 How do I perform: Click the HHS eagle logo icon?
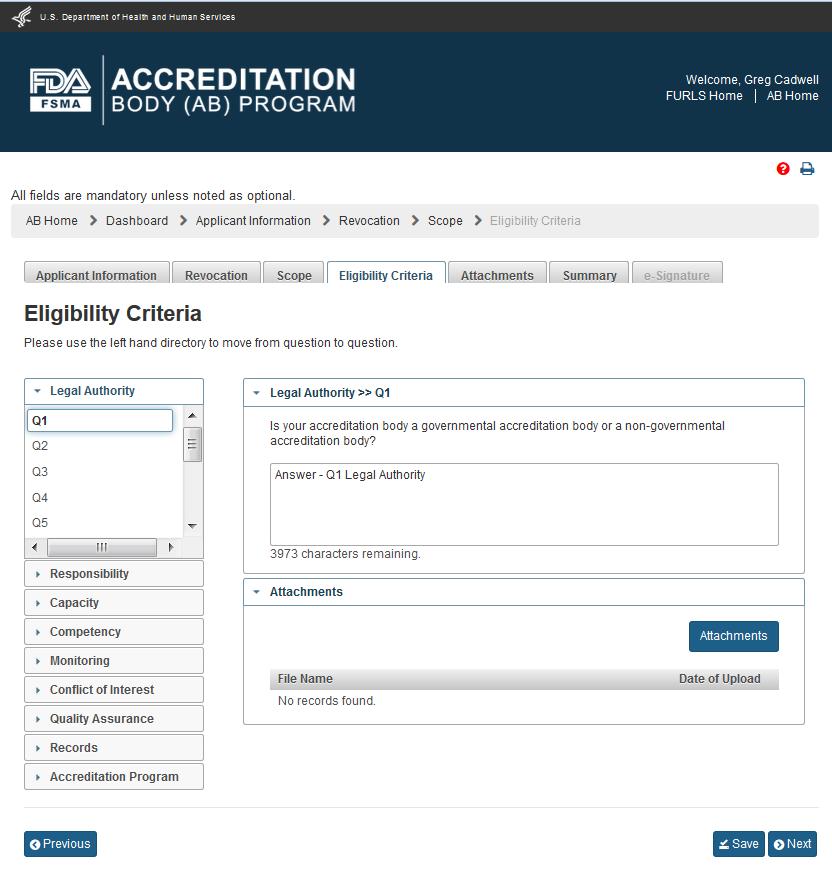pos(21,17)
